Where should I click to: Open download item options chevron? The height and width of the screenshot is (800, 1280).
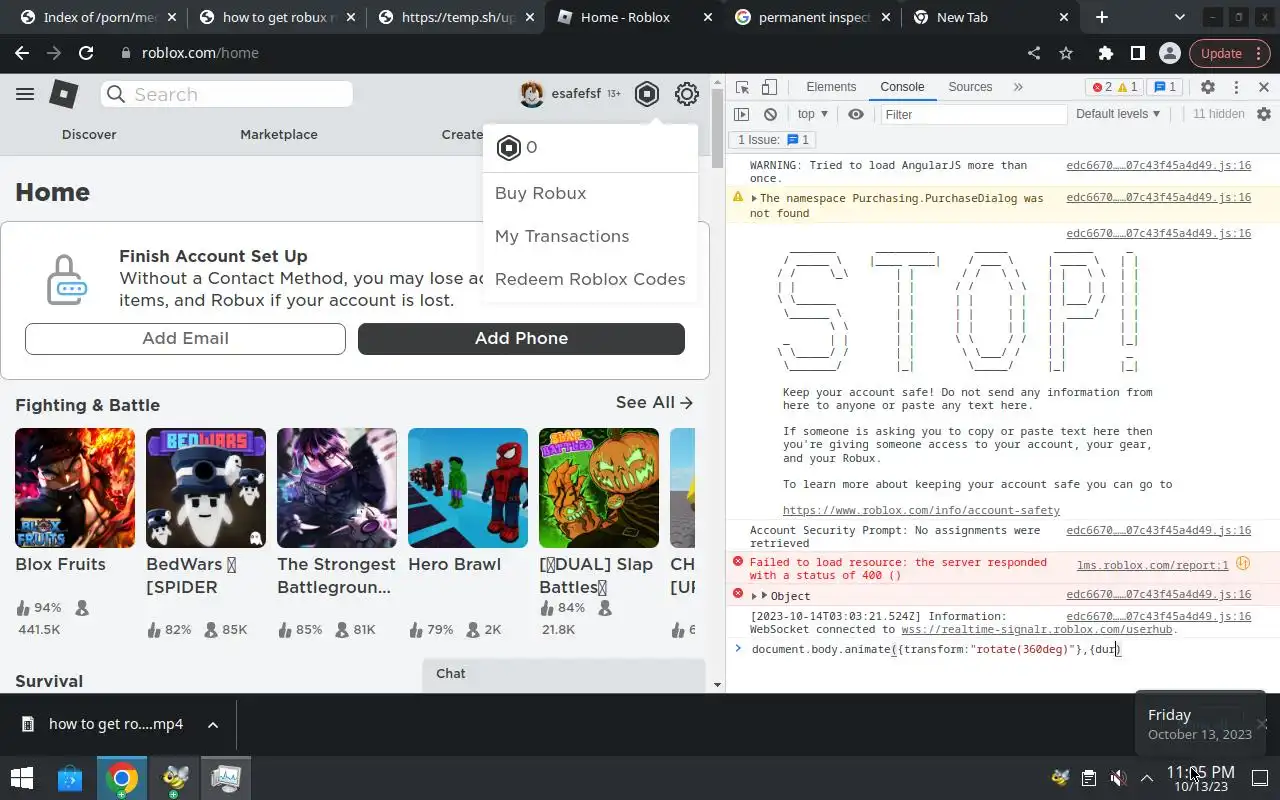point(212,725)
